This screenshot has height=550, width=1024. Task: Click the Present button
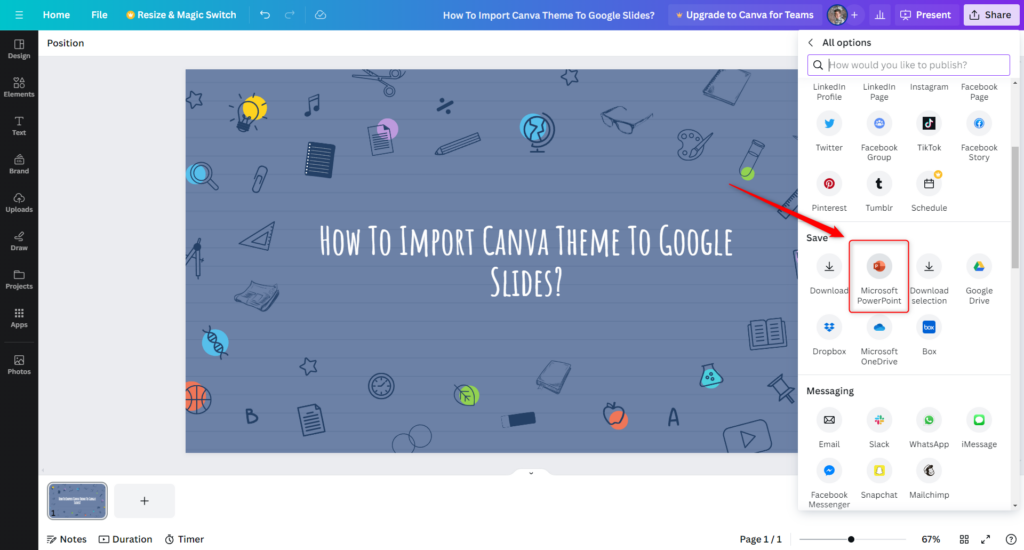point(925,15)
